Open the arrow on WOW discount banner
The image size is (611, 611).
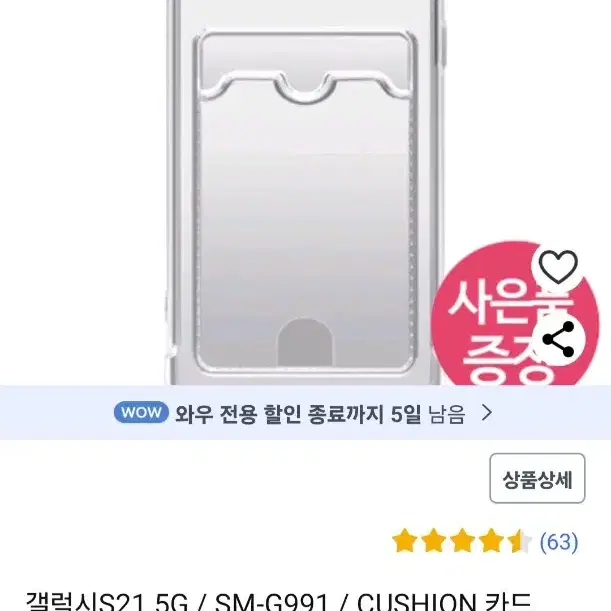pyautogui.click(x=486, y=412)
